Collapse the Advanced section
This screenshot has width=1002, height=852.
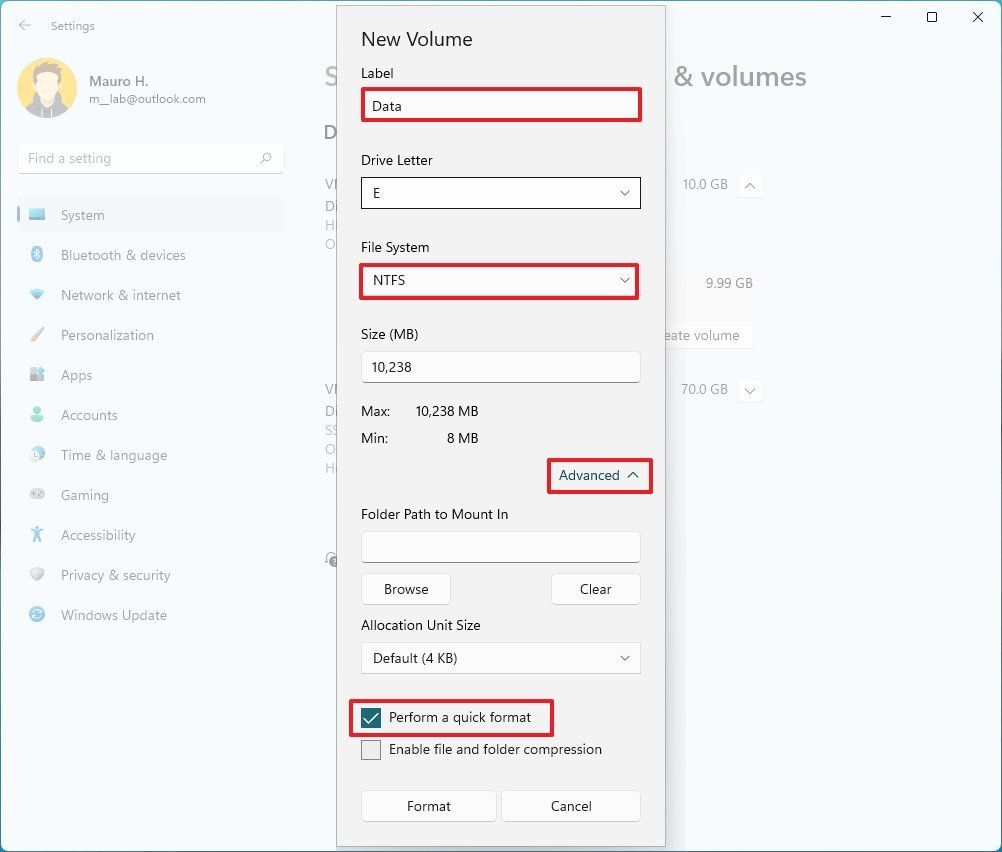[x=598, y=475]
